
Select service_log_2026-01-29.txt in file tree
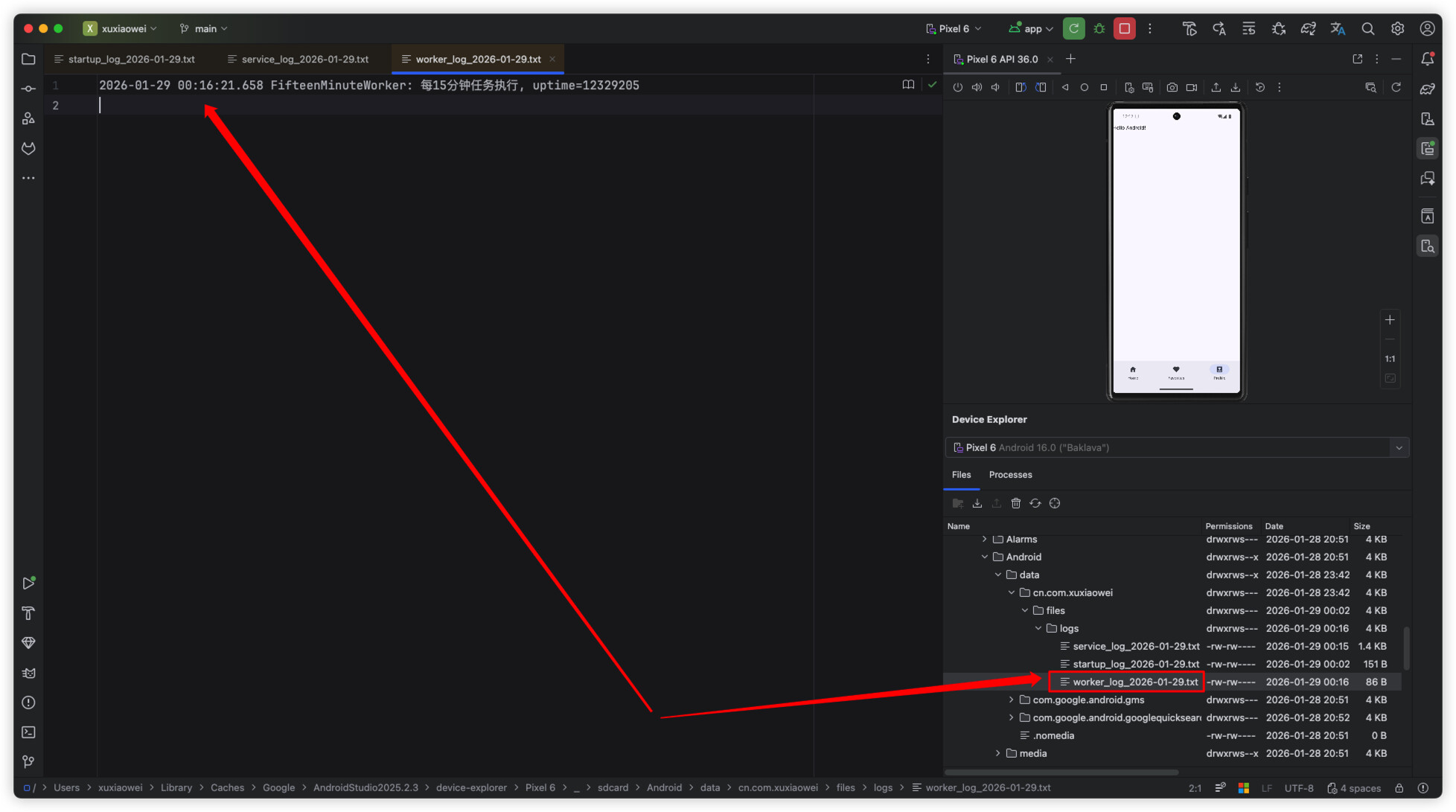coord(1135,647)
